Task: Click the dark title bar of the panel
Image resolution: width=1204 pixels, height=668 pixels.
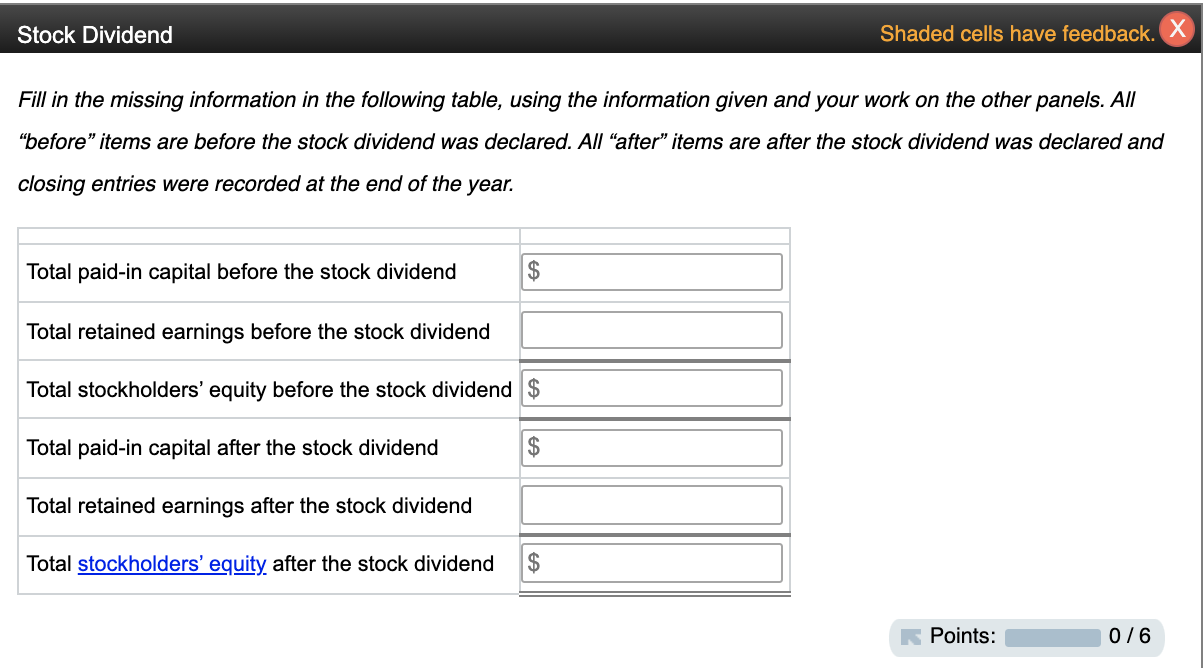Action: [x=600, y=35]
